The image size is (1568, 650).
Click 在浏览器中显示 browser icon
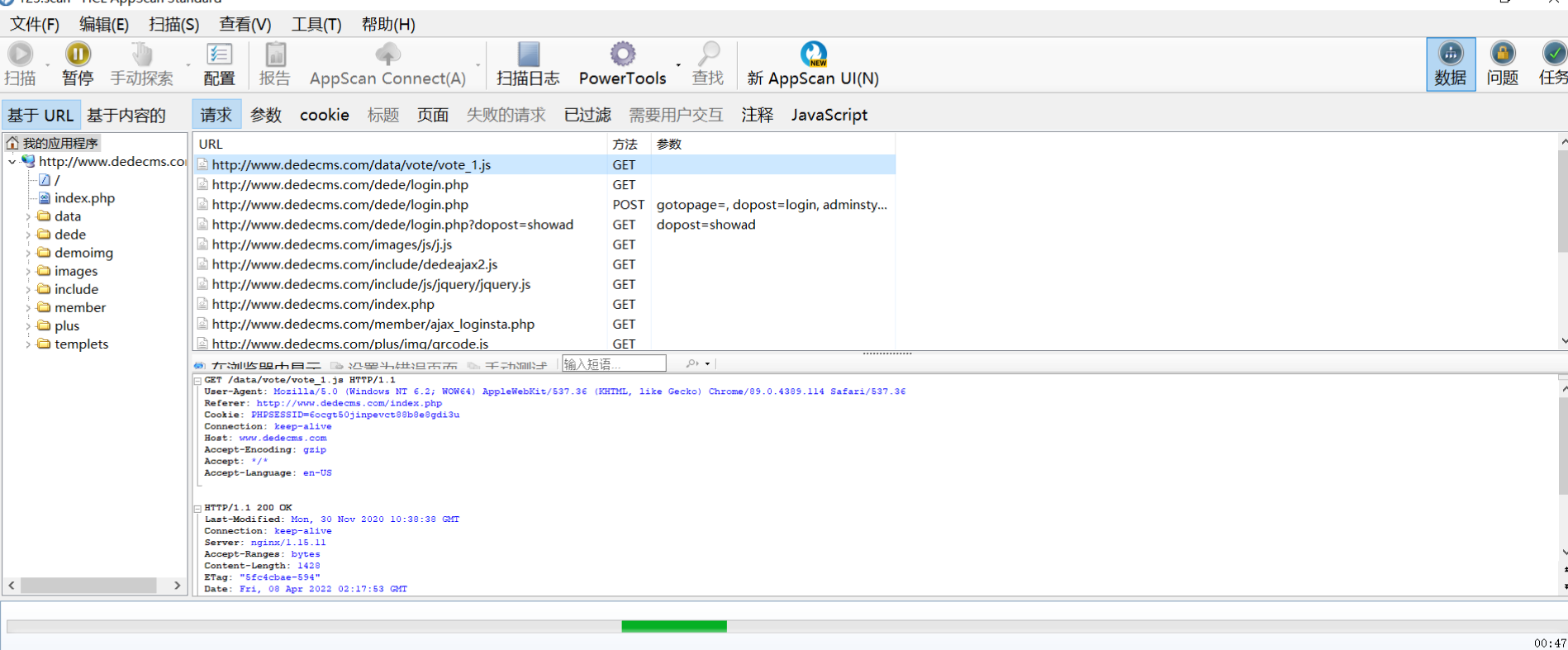click(x=199, y=365)
